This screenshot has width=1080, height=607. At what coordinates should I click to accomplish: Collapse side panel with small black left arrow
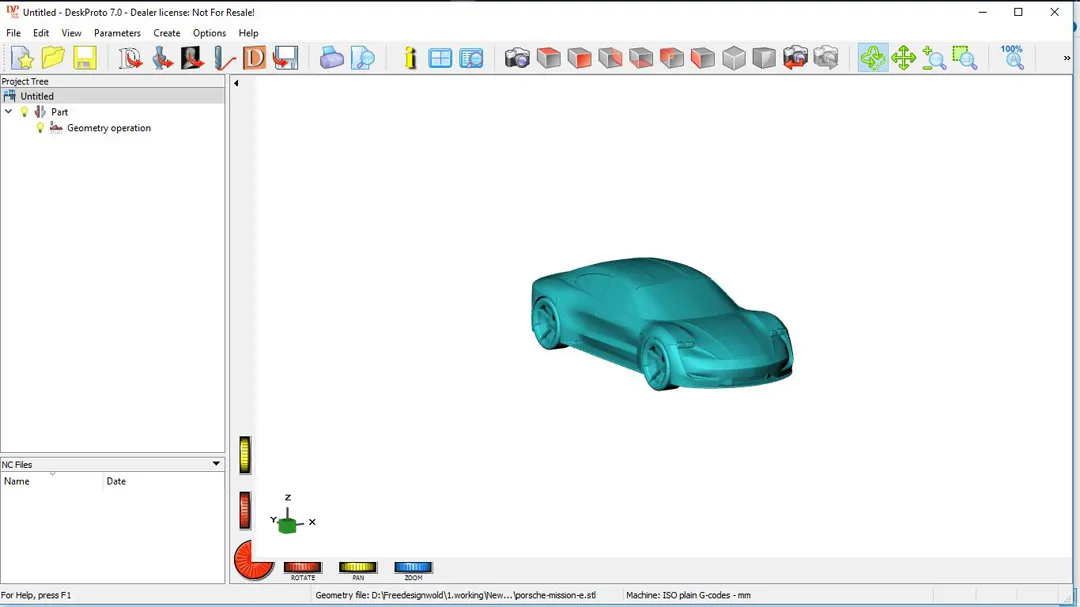pos(236,83)
